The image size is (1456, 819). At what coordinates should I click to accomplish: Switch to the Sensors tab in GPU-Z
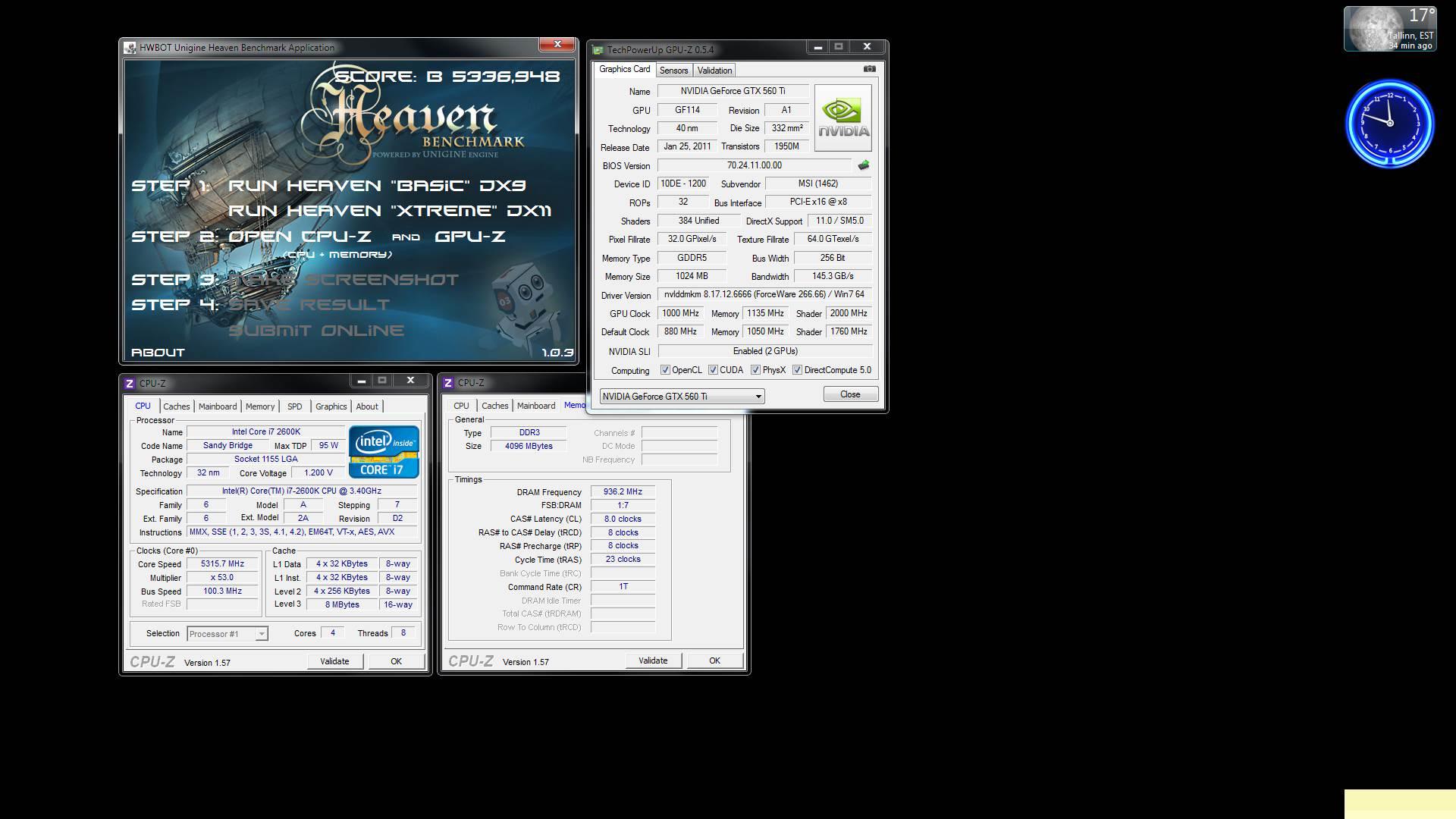tap(673, 71)
